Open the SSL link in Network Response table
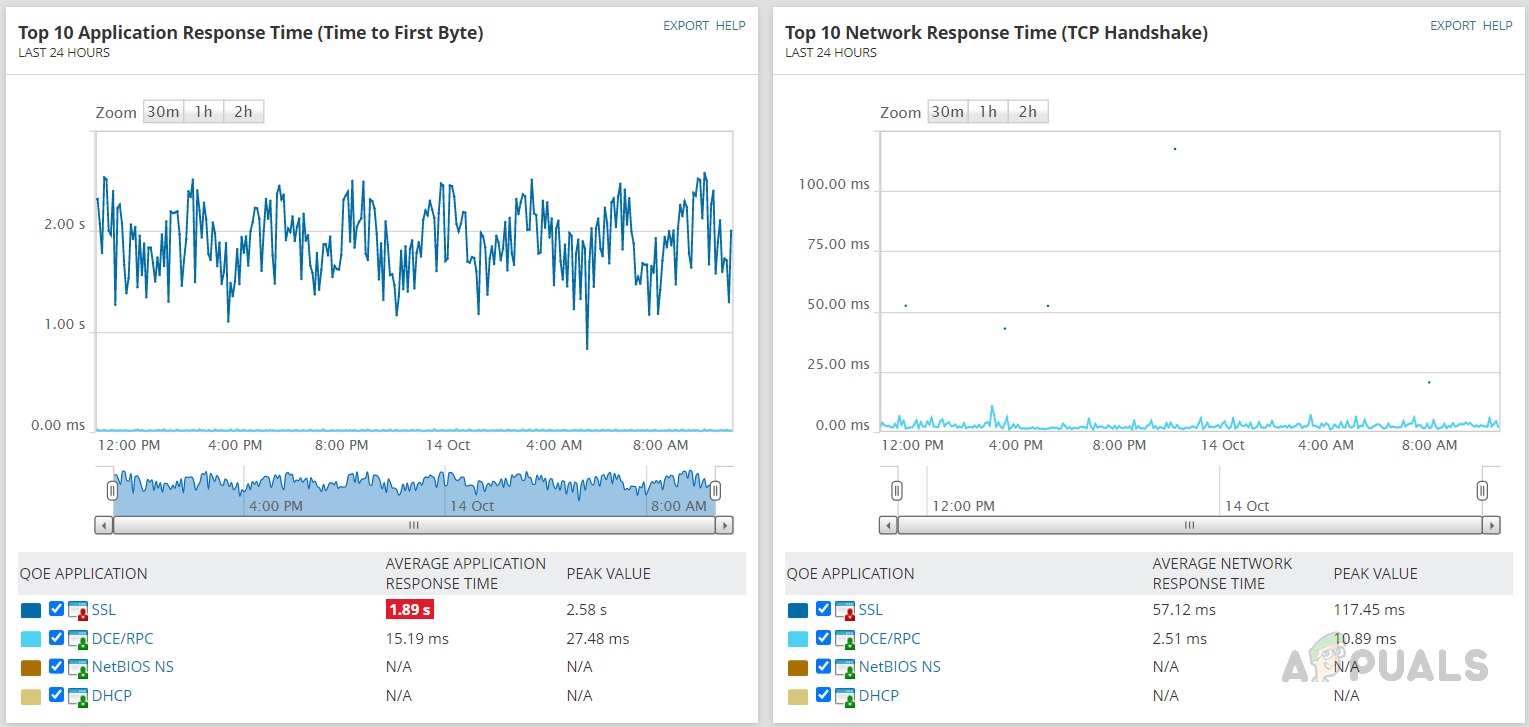The width and height of the screenshot is (1529, 727). [871, 610]
